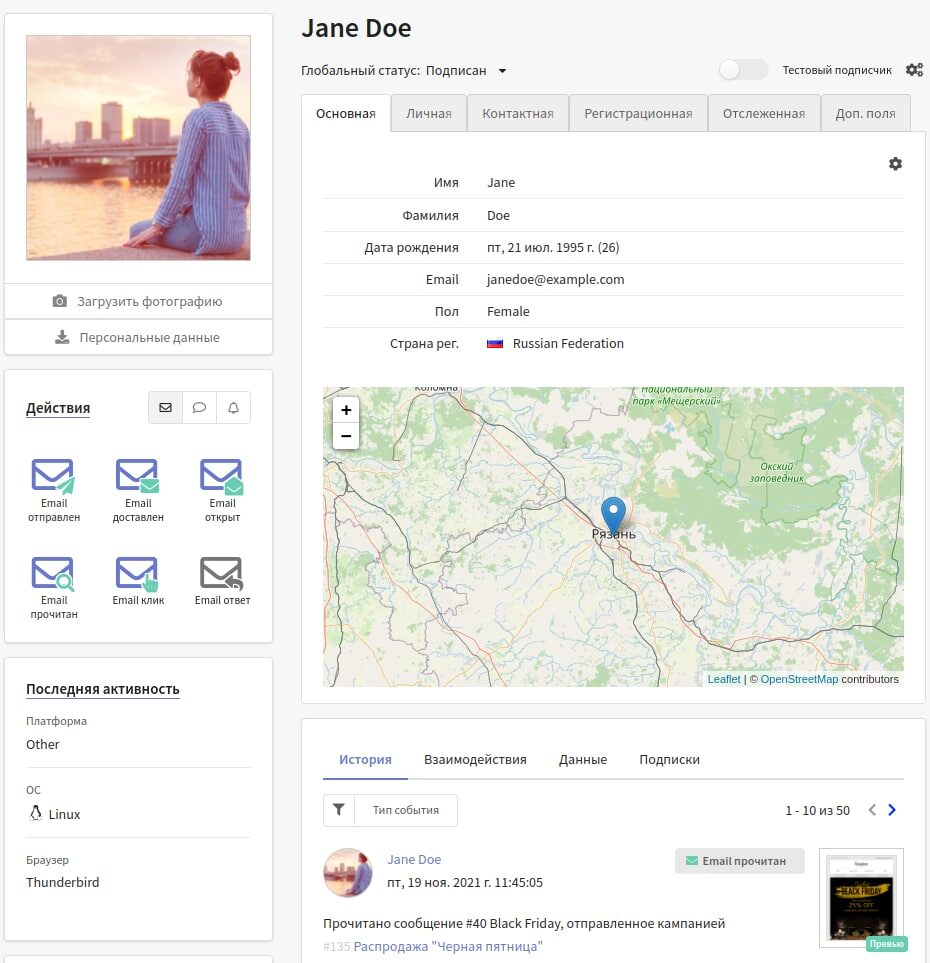Click the email value janedoe@example.com

555,279
